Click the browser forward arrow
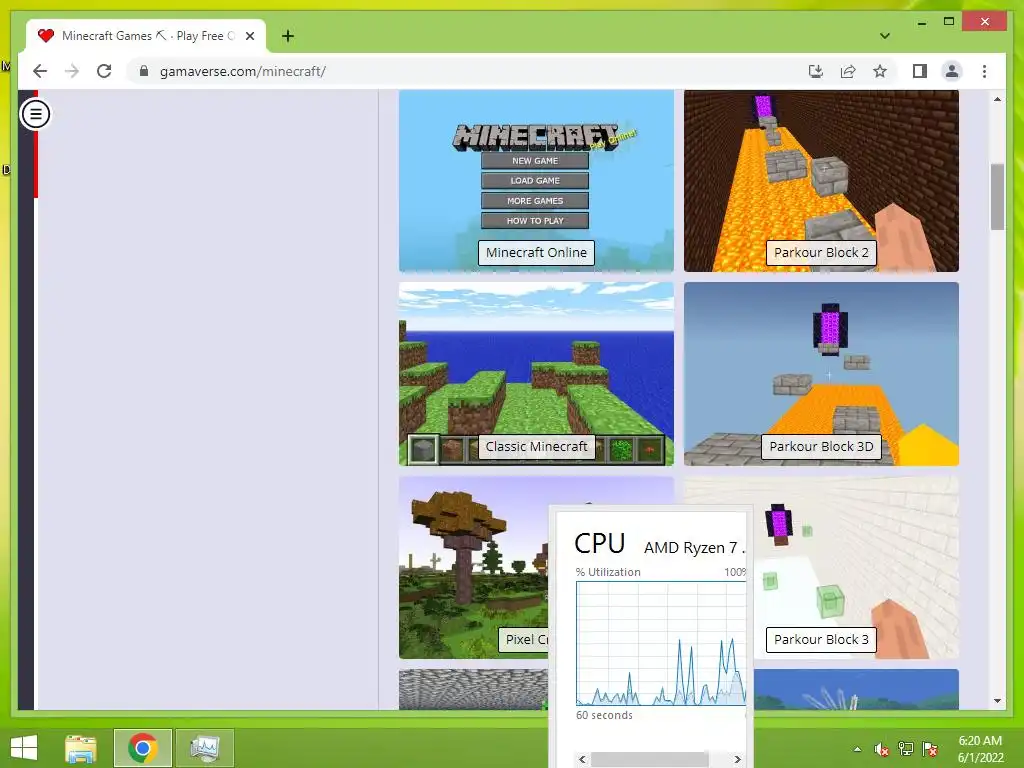The height and width of the screenshot is (768, 1024). click(72, 71)
